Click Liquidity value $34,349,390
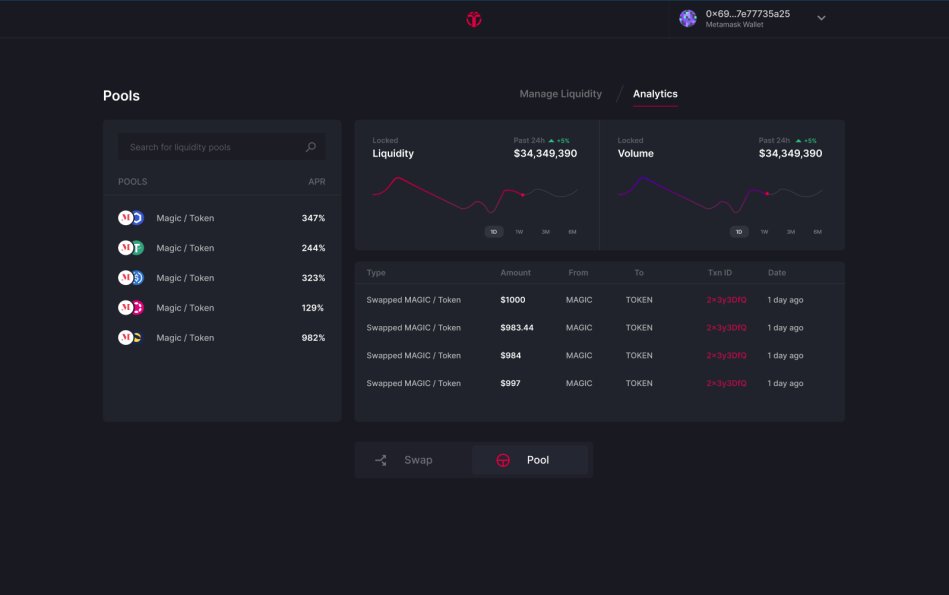The height and width of the screenshot is (595, 949). [x=545, y=154]
